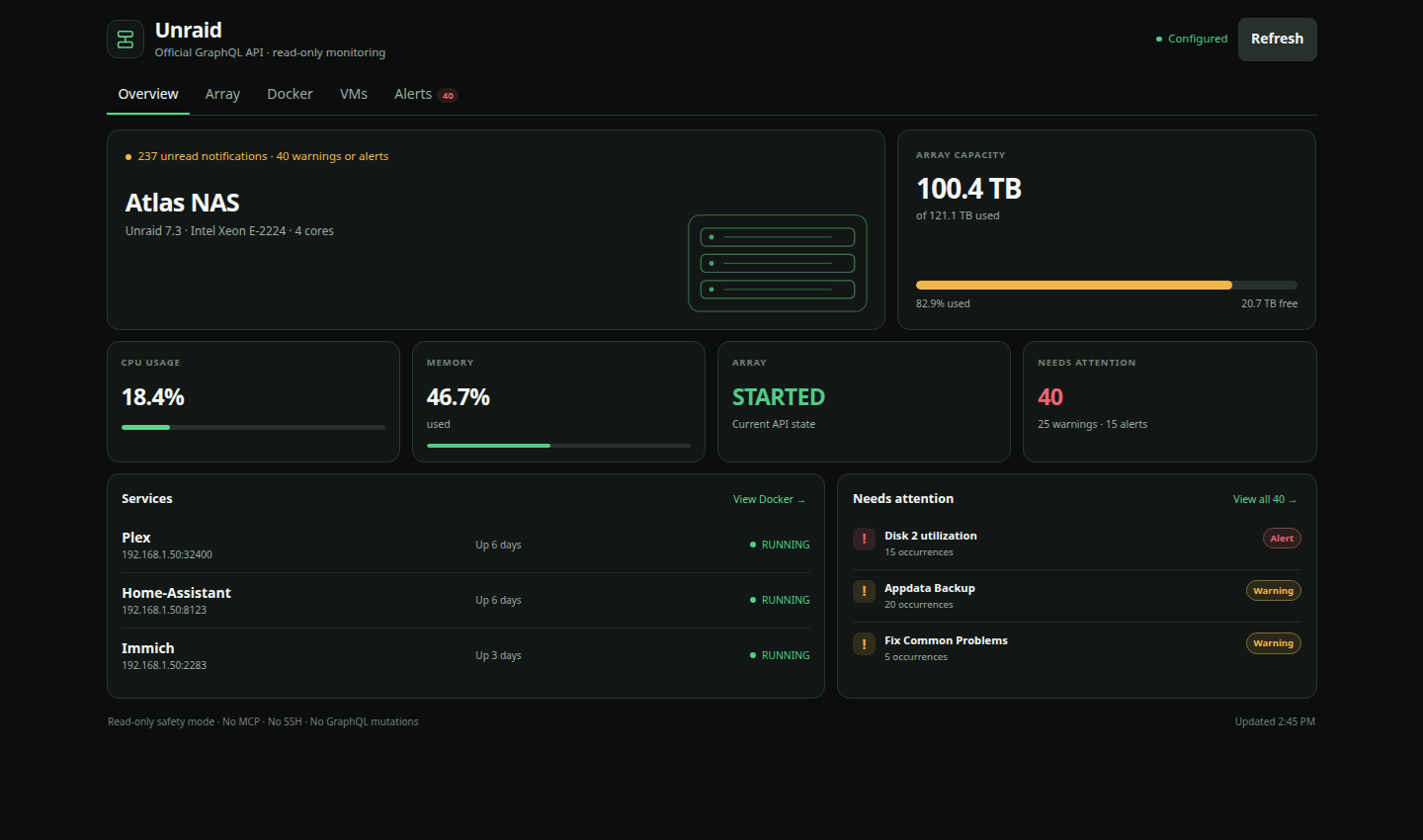
Task: Click the Unraid server logo icon
Action: click(126, 40)
